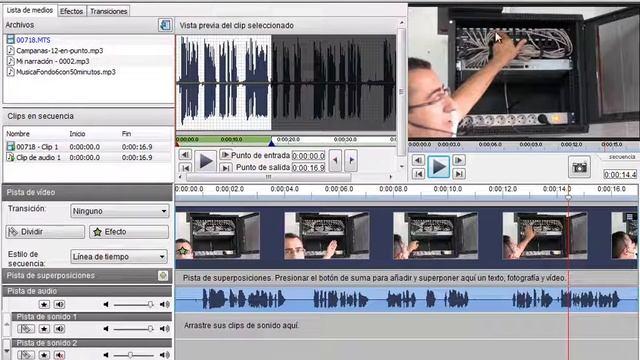Go to start of clip preview

coord(185,167)
